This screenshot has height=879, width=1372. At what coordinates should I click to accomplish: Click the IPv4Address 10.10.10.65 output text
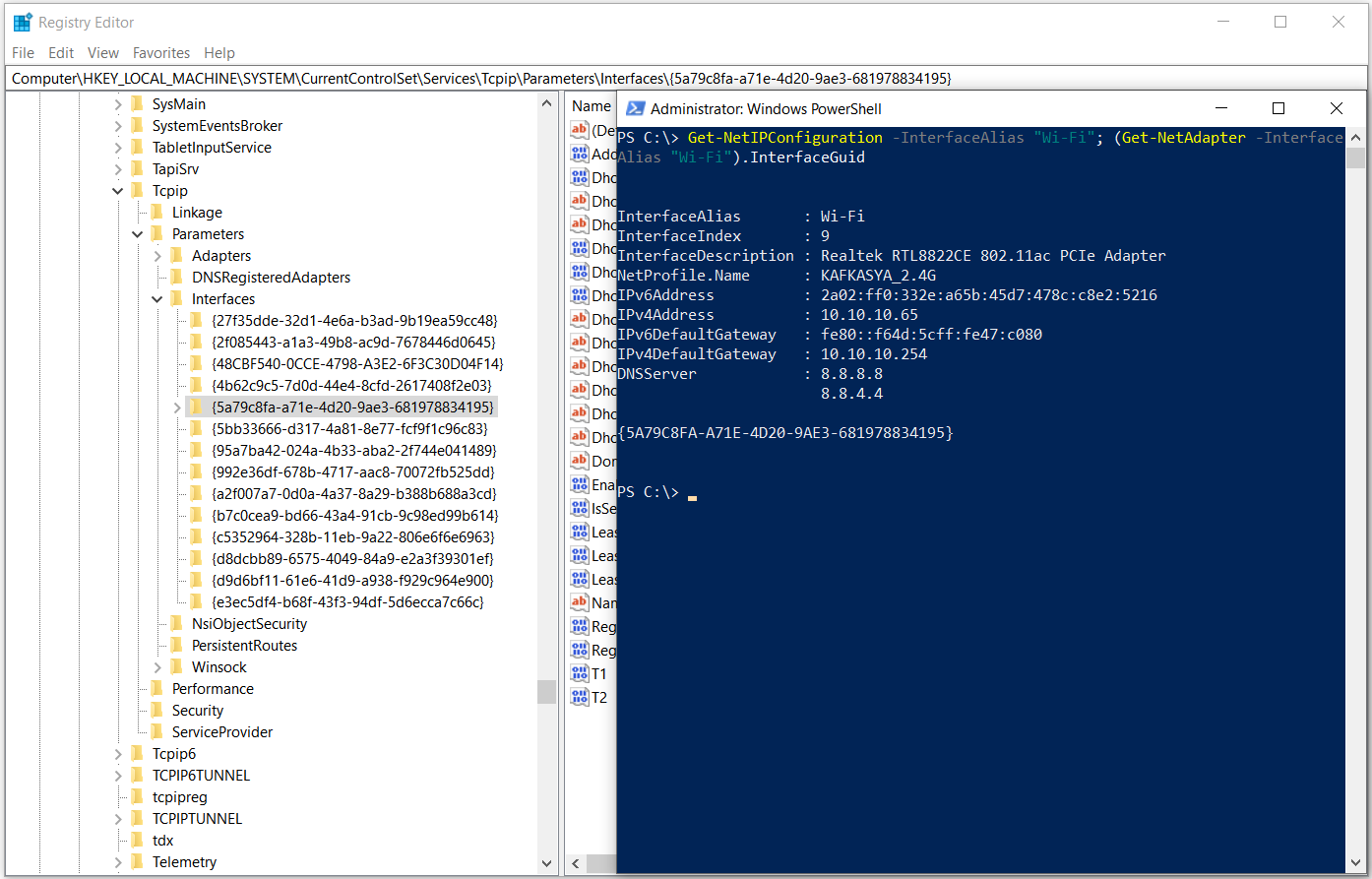[869, 315]
